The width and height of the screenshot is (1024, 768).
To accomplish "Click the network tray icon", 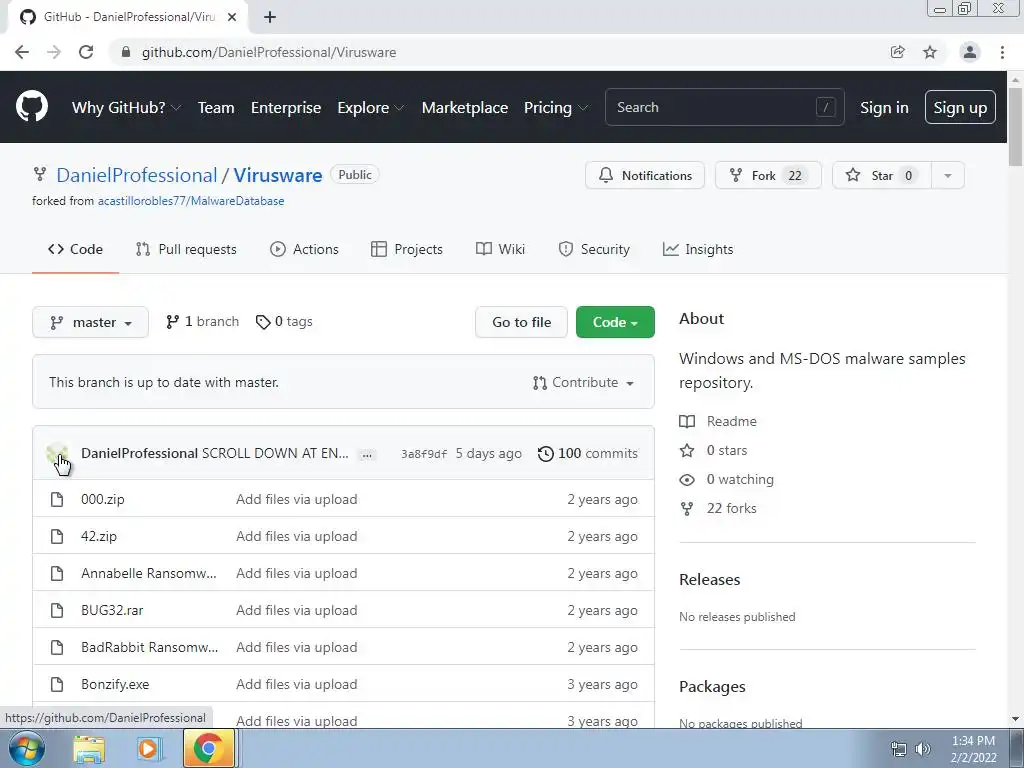I will coord(899,749).
